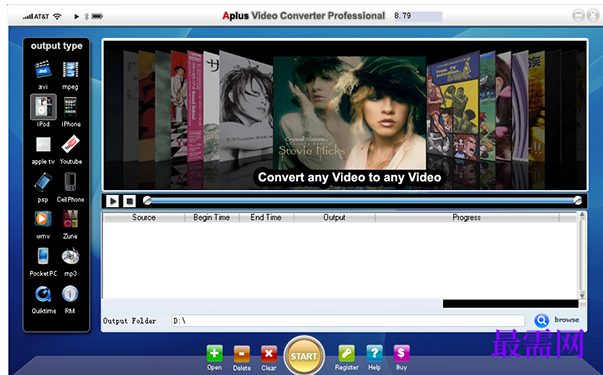
Task: Click the Progress column header
Action: pyautogui.click(x=466, y=217)
